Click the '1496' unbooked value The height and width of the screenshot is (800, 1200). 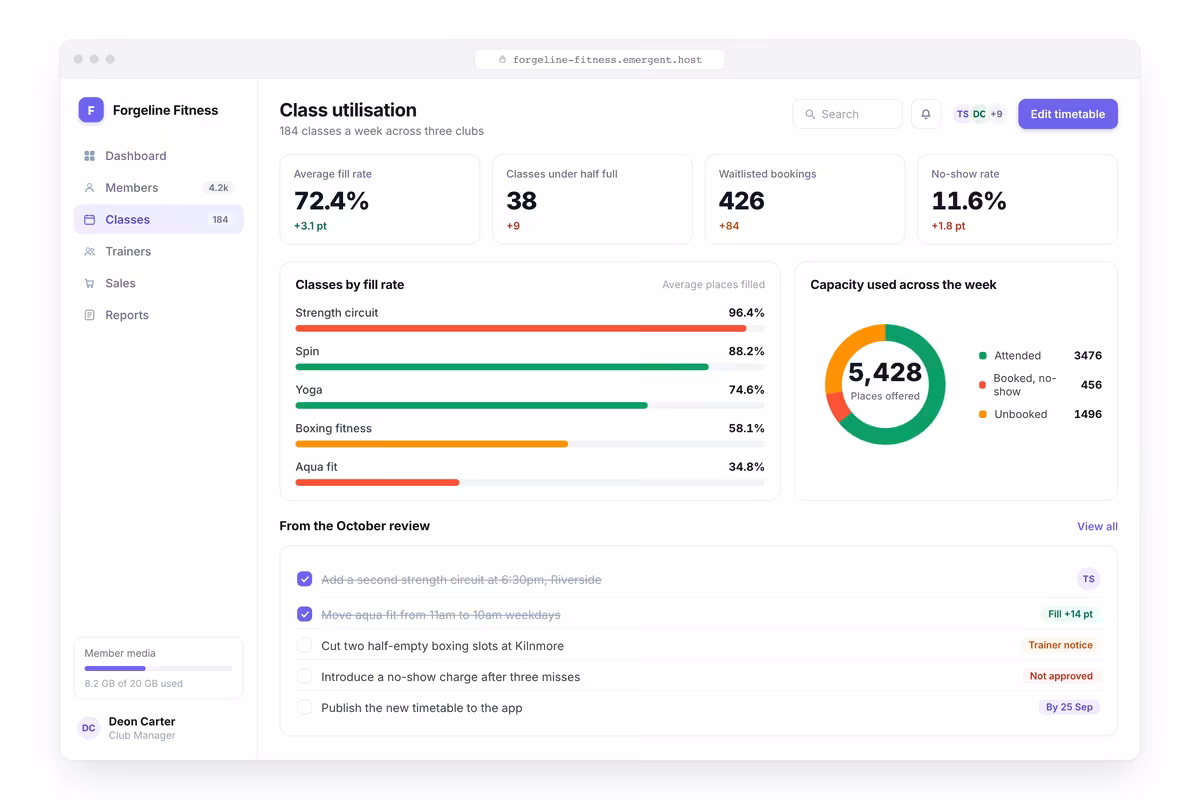[x=1088, y=414]
